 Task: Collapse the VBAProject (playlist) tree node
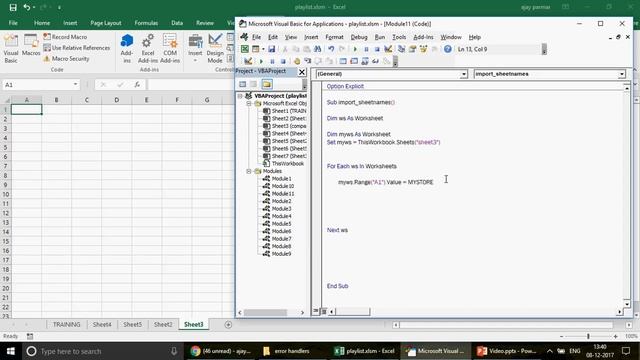pyautogui.click(x=240, y=96)
